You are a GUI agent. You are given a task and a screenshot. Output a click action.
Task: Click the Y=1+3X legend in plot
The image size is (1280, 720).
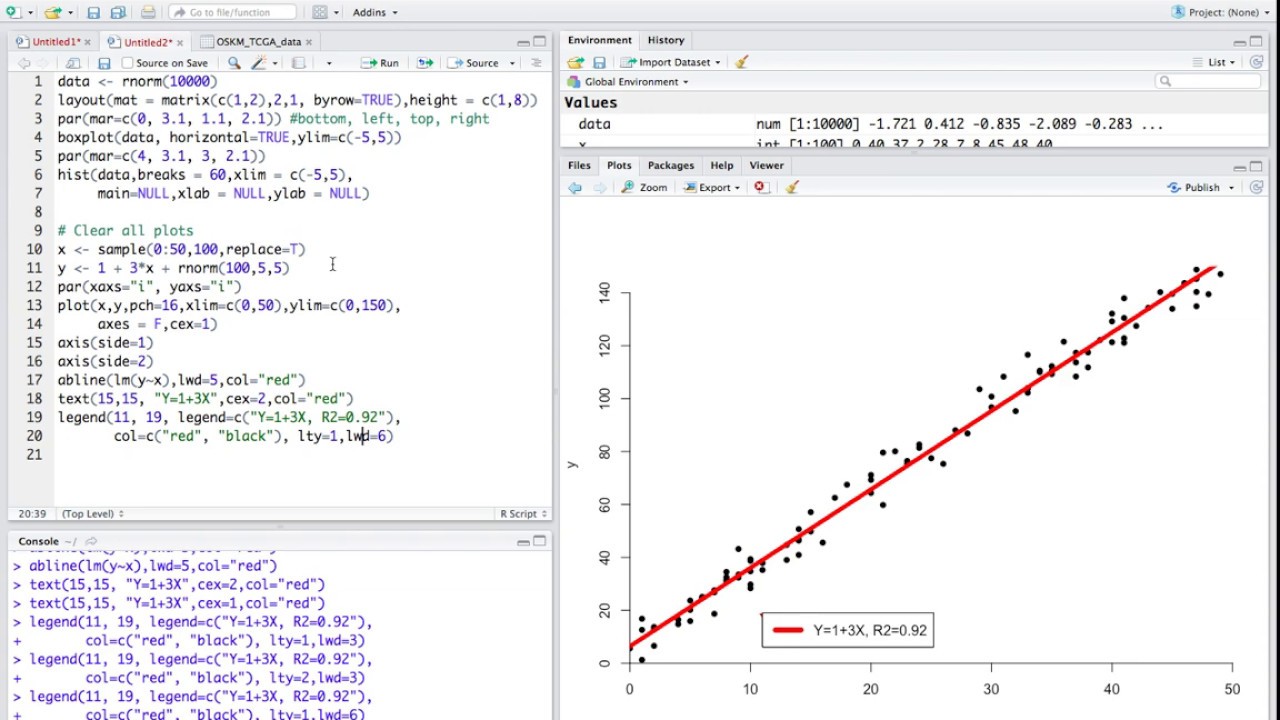click(847, 630)
